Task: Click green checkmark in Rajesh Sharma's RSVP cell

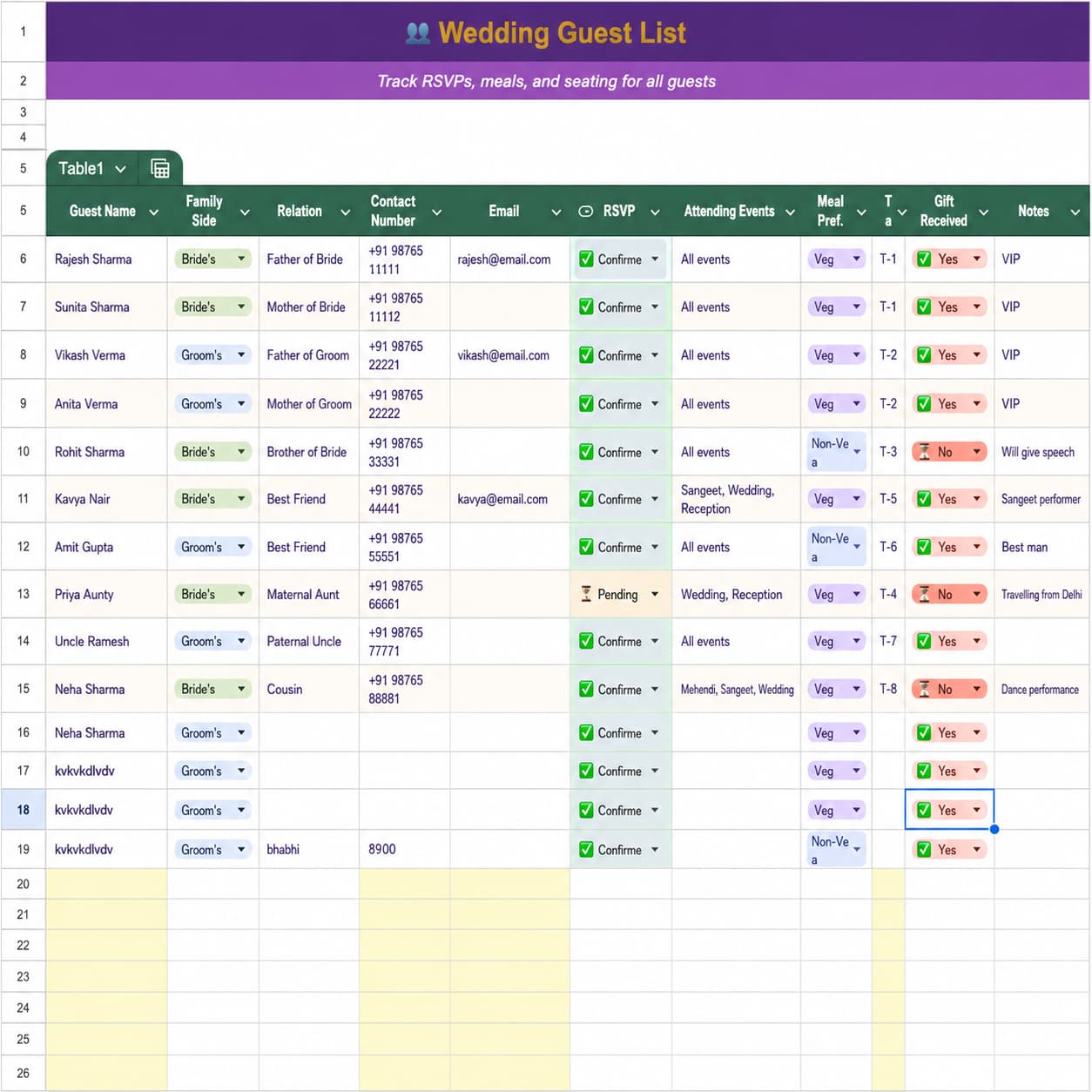Action: click(x=587, y=259)
